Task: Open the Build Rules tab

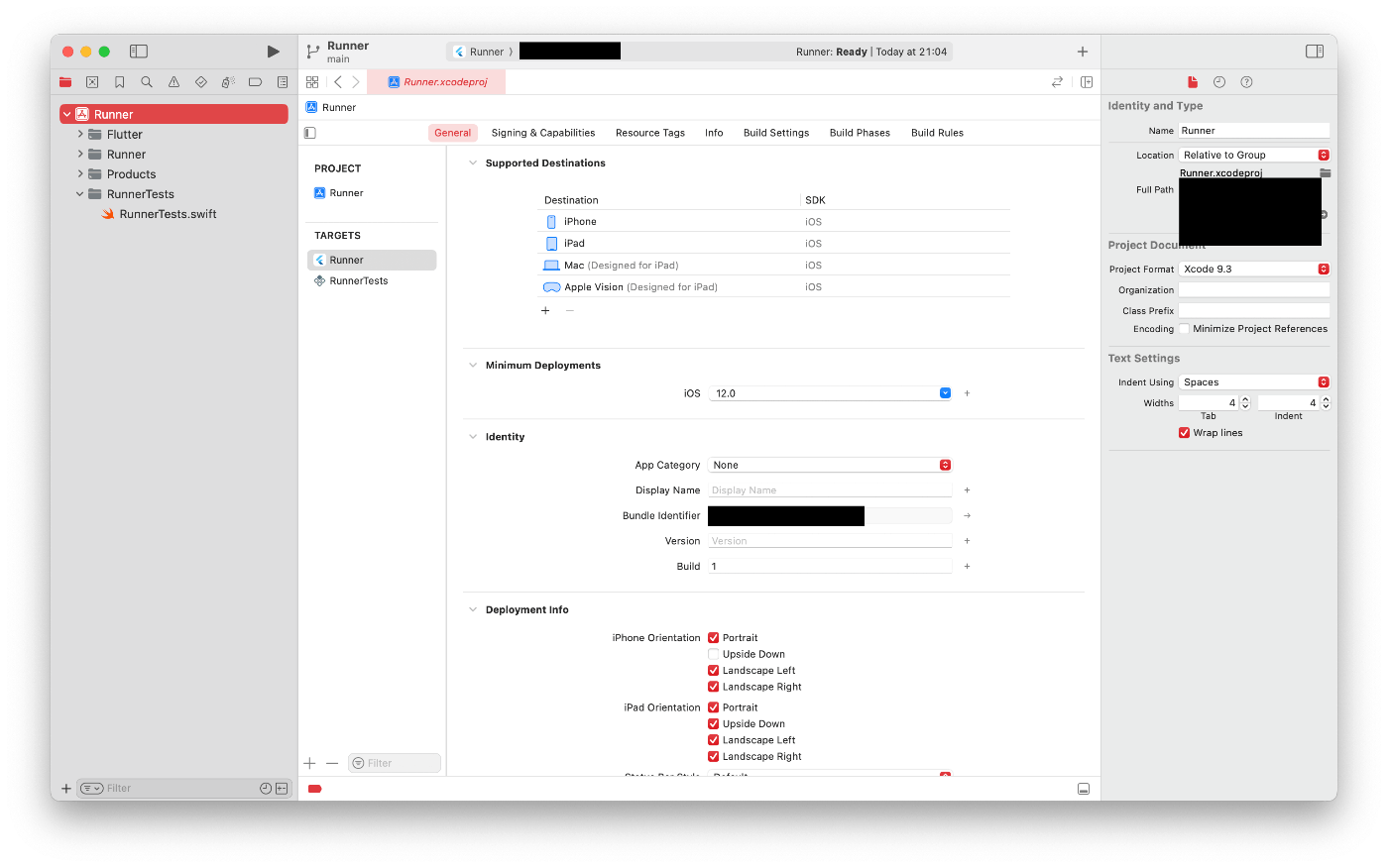Action: click(x=937, y=133)
